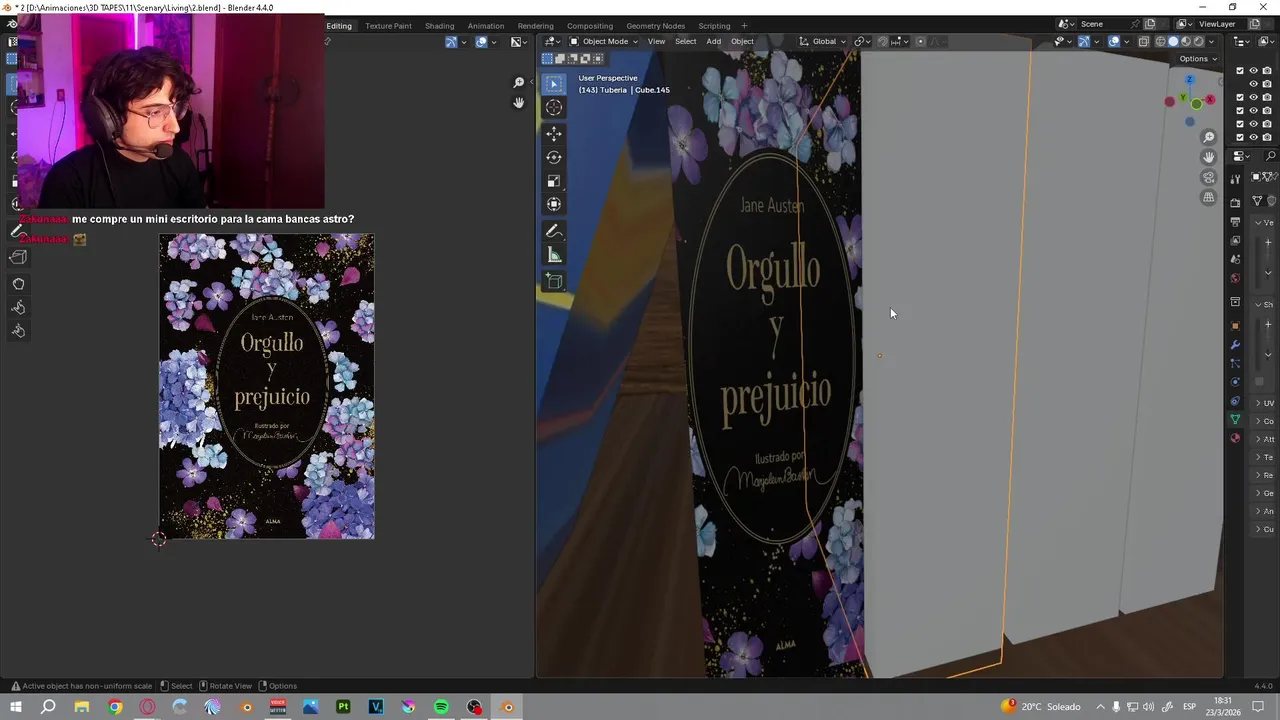Click the red X axis on navigation gizmo
1280x720 pixels.
(x=1210, y=100)
